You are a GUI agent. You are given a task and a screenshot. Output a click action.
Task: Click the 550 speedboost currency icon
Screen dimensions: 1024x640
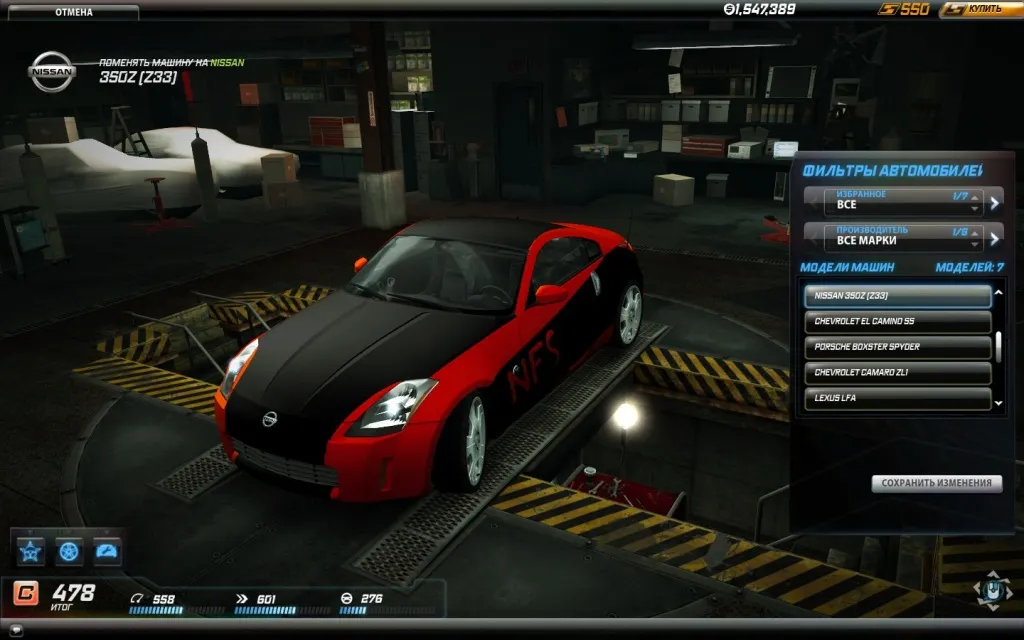(888, 9)
